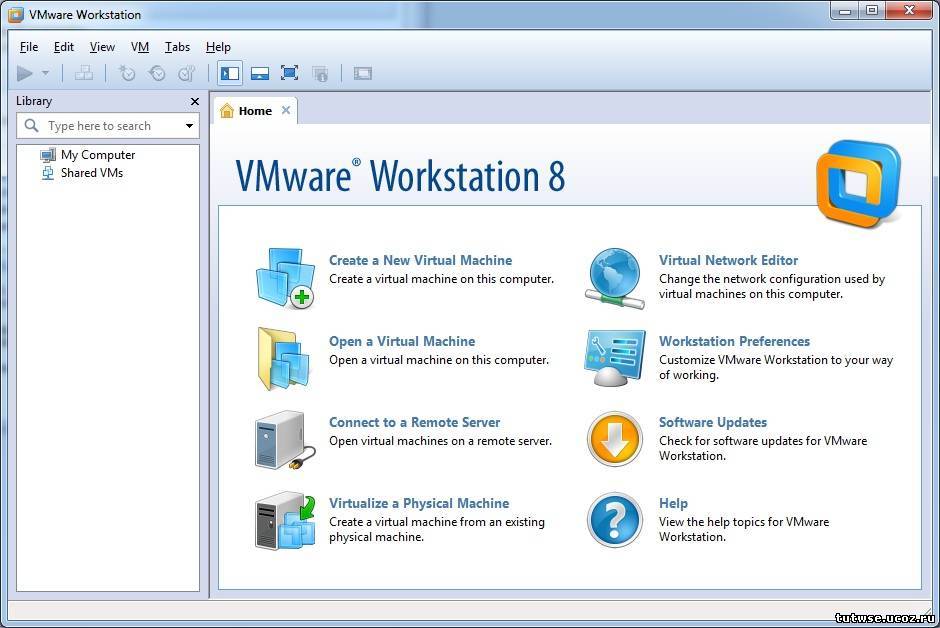Click the Open a Virtual Machine folder icon

pos(284,359)
